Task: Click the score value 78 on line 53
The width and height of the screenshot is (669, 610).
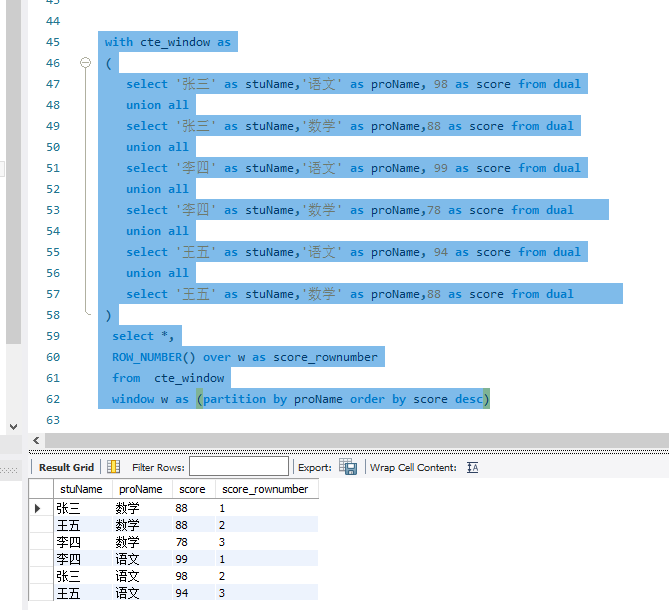Action: pyautogui.click(x=434, y=210)
